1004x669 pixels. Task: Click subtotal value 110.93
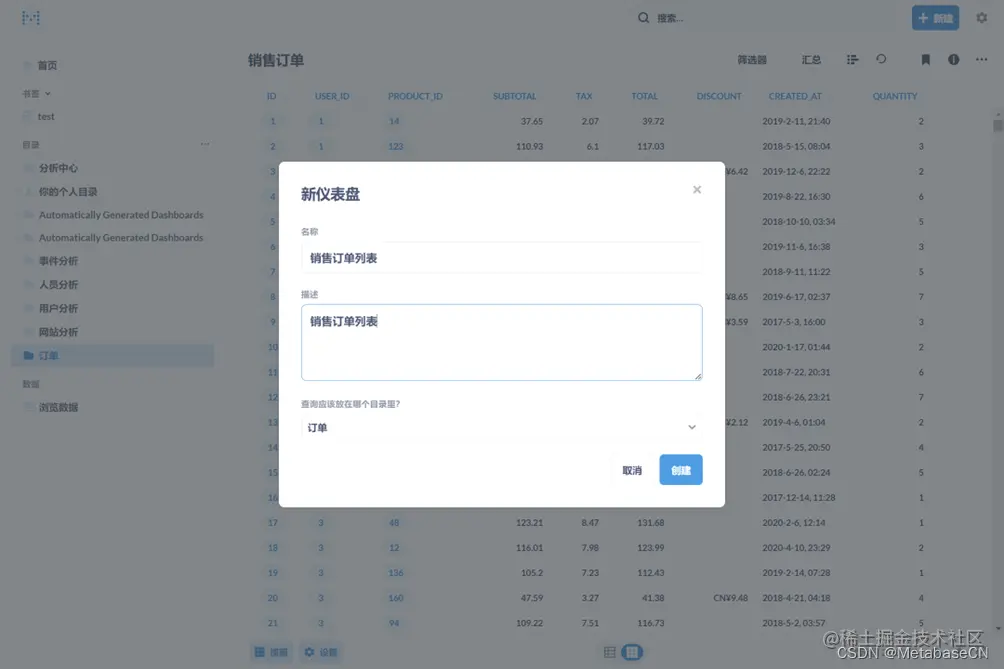click(530, 146)
